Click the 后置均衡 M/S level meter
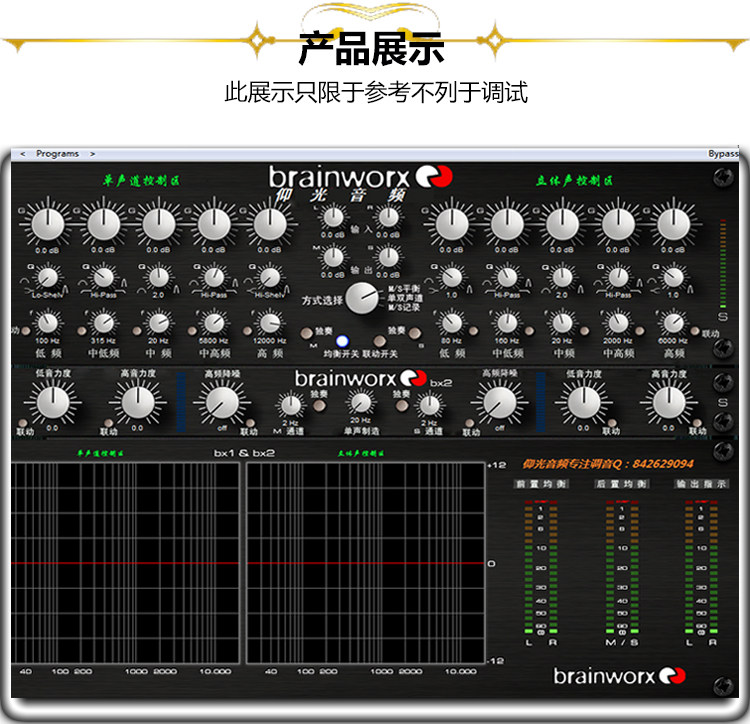 [x=622, y=568]
